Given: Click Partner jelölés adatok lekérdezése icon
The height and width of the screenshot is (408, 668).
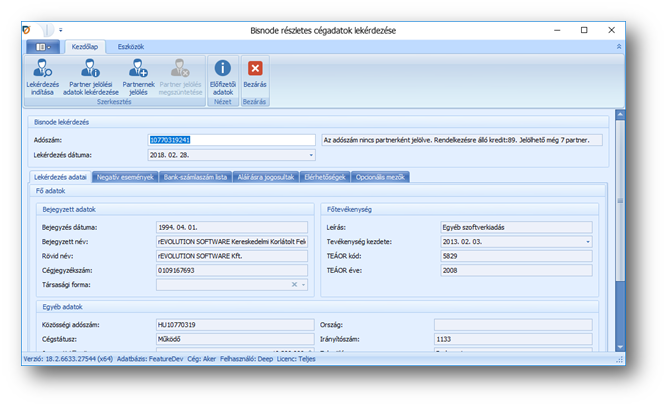Looking at the screenshot, I should tap(90, 69).
